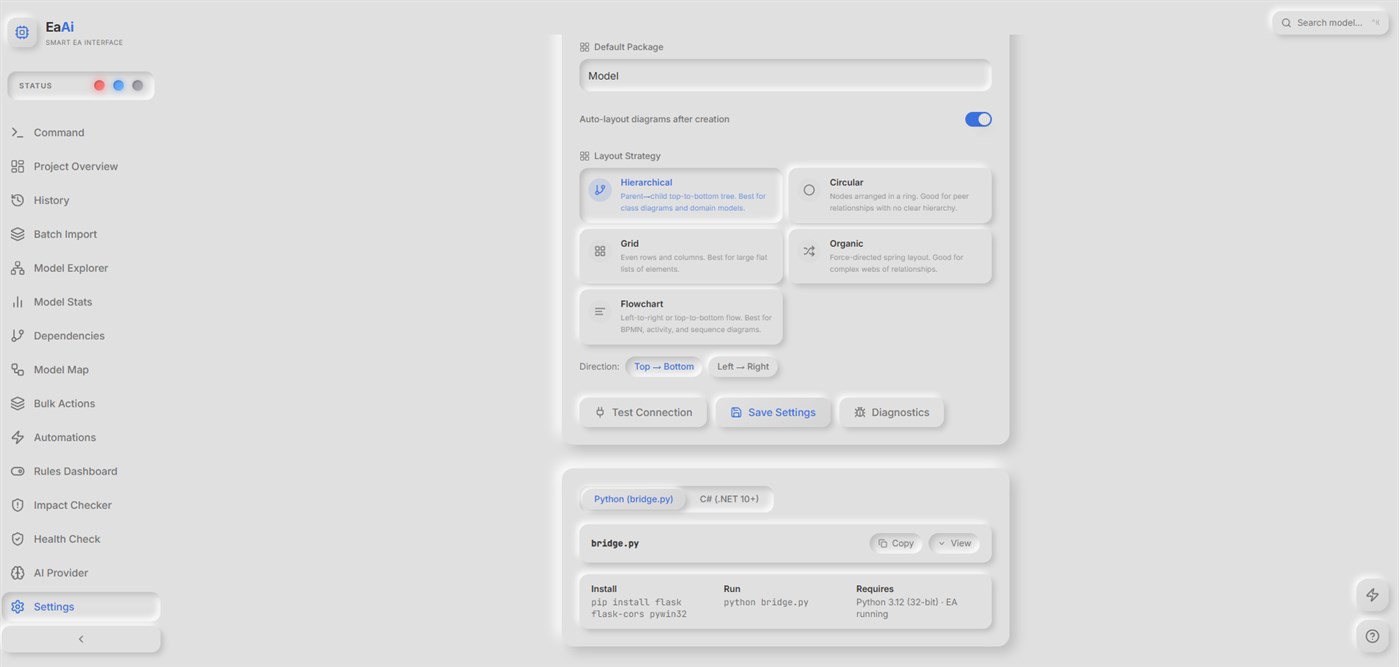Open Rules Dashboard page
1399x667 pixels.
tap(80, 471)
